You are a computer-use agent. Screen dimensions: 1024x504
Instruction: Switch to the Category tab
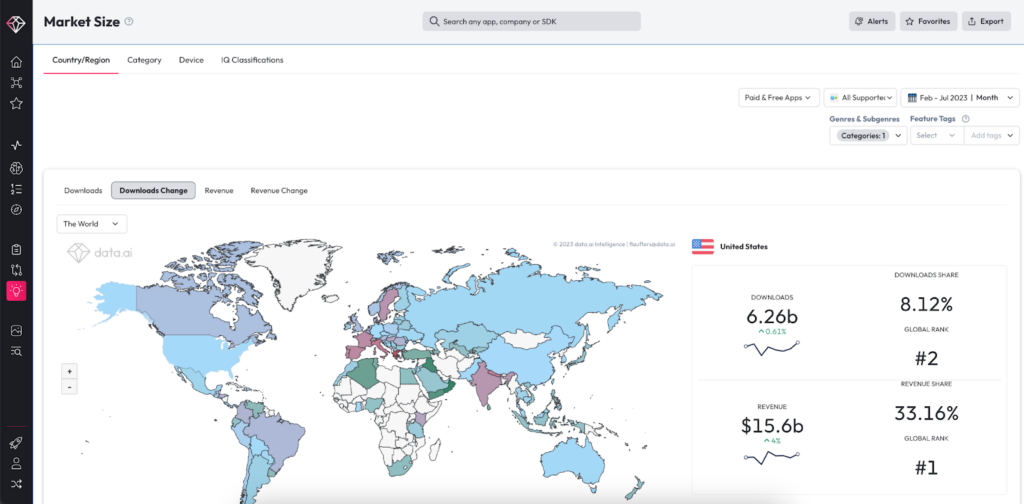coord(144,60)
